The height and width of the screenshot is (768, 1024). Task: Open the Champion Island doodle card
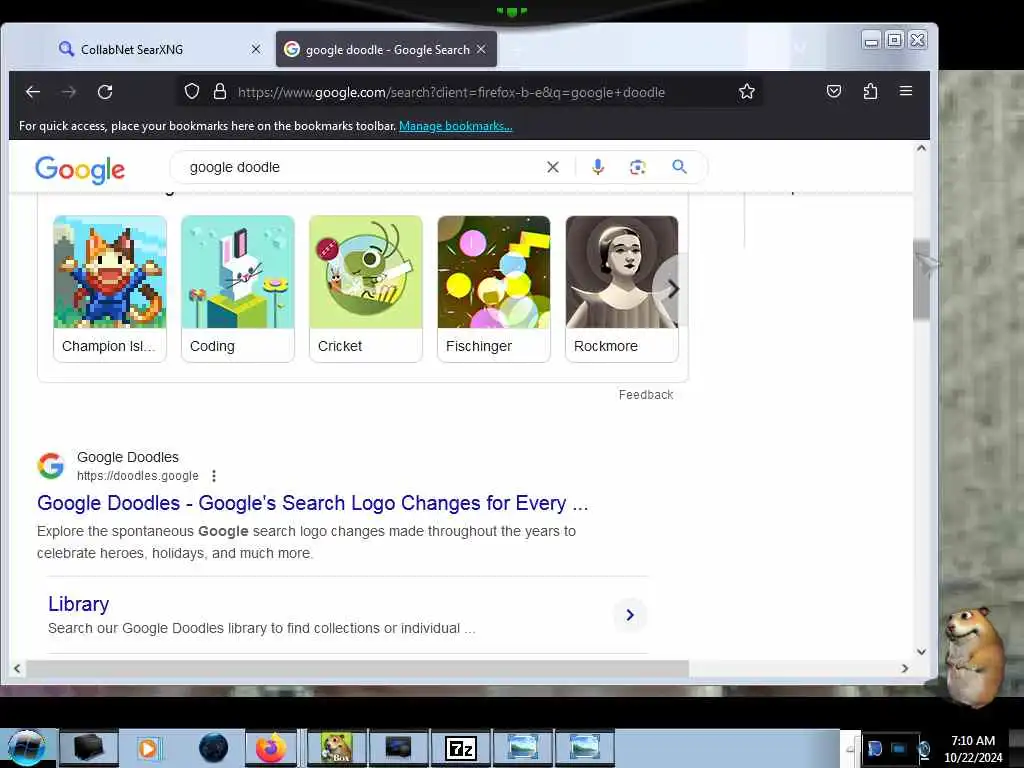(110, 289)
